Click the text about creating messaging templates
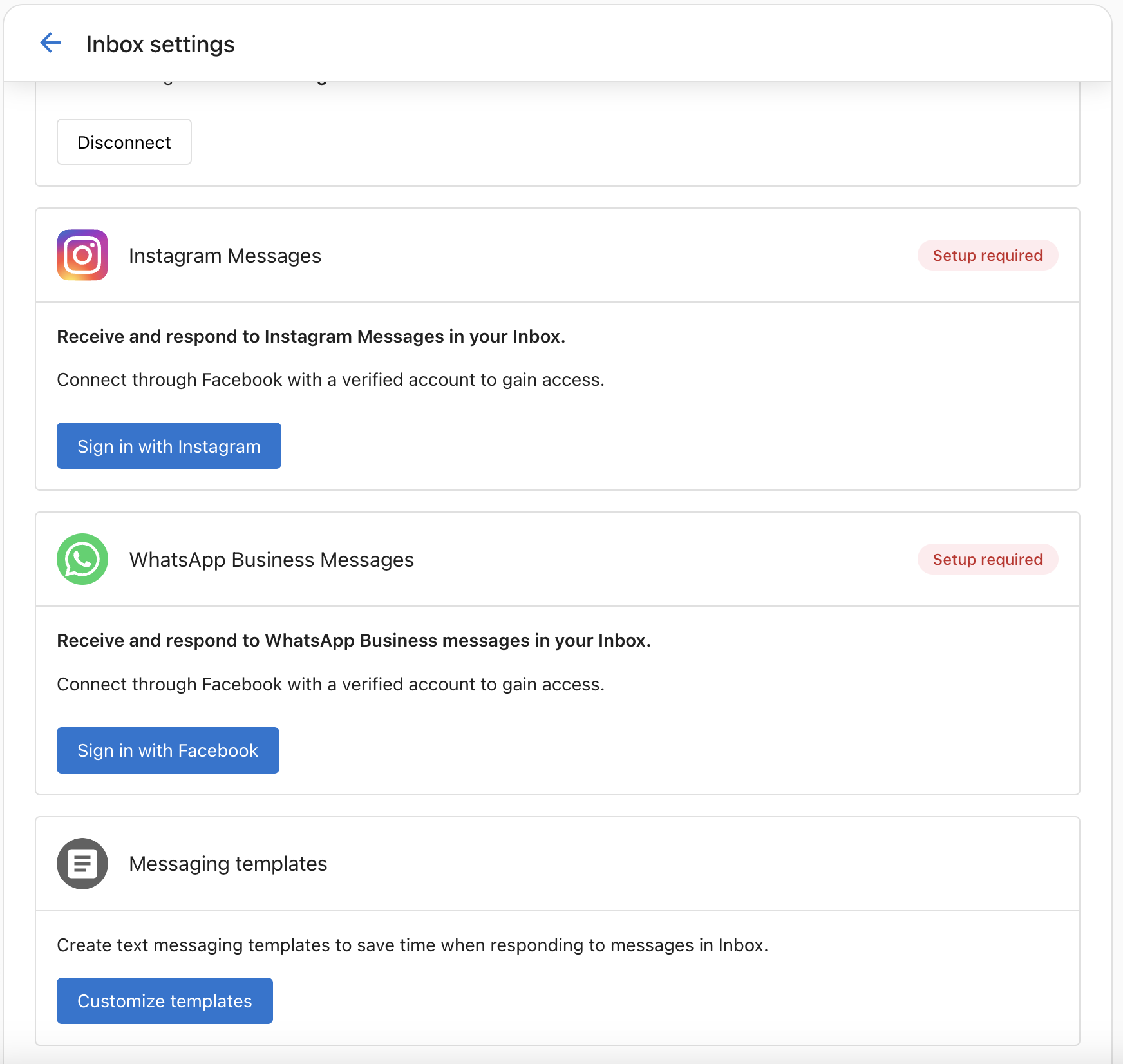Viewport: 1123px width, 1064px height. click(x=413, y=945)
